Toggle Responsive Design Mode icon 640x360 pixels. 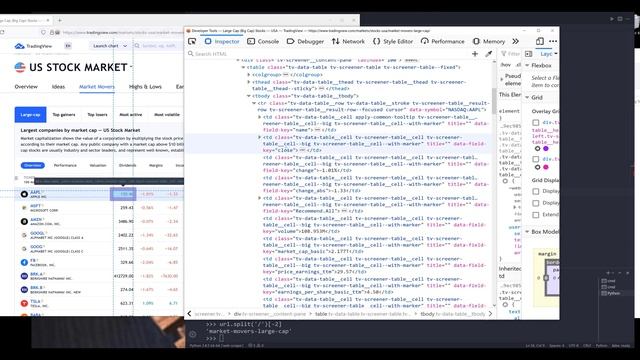540,41
